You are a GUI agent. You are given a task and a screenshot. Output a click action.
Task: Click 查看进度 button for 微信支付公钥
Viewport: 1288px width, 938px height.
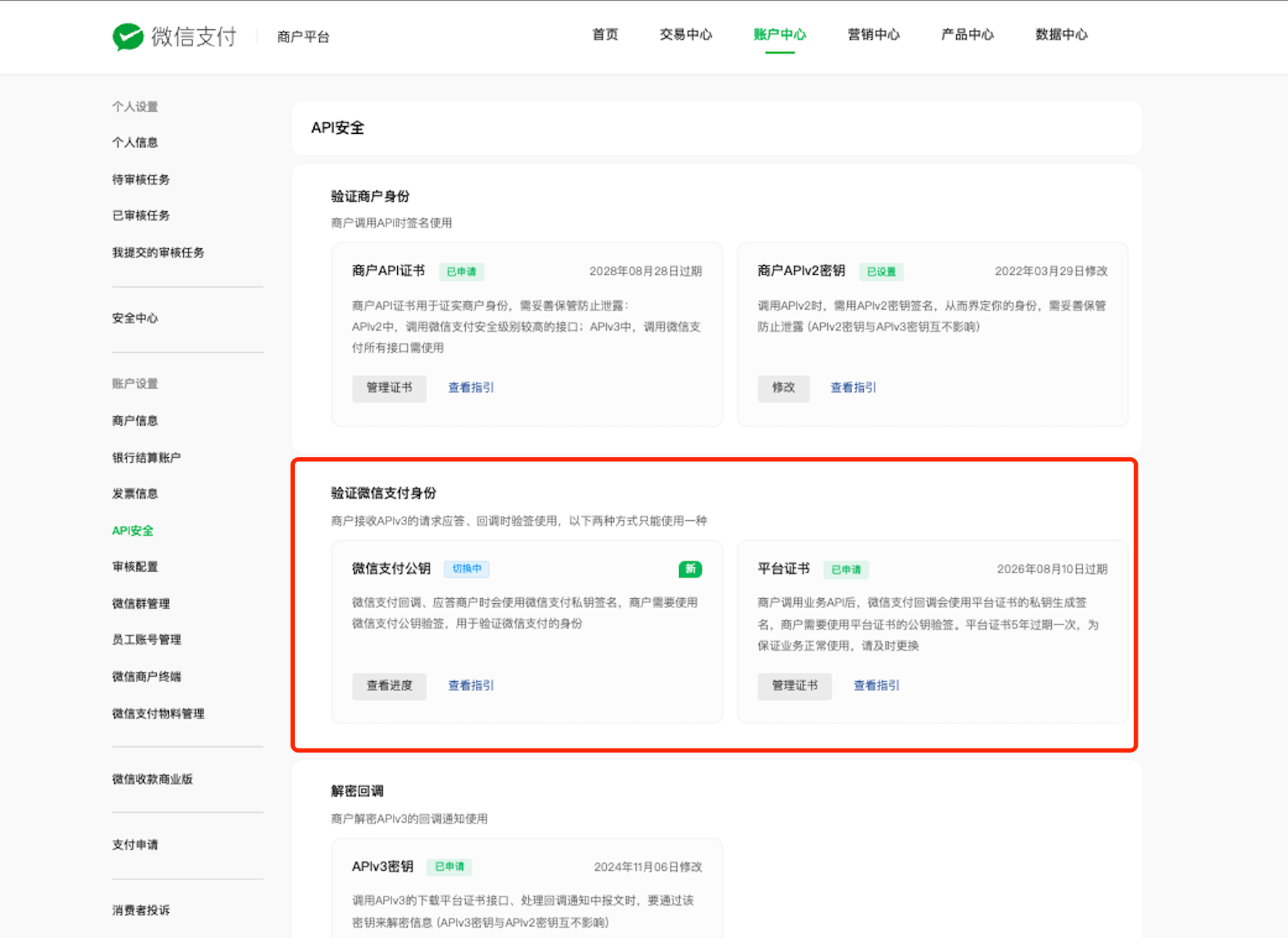[x=389, y=685]
